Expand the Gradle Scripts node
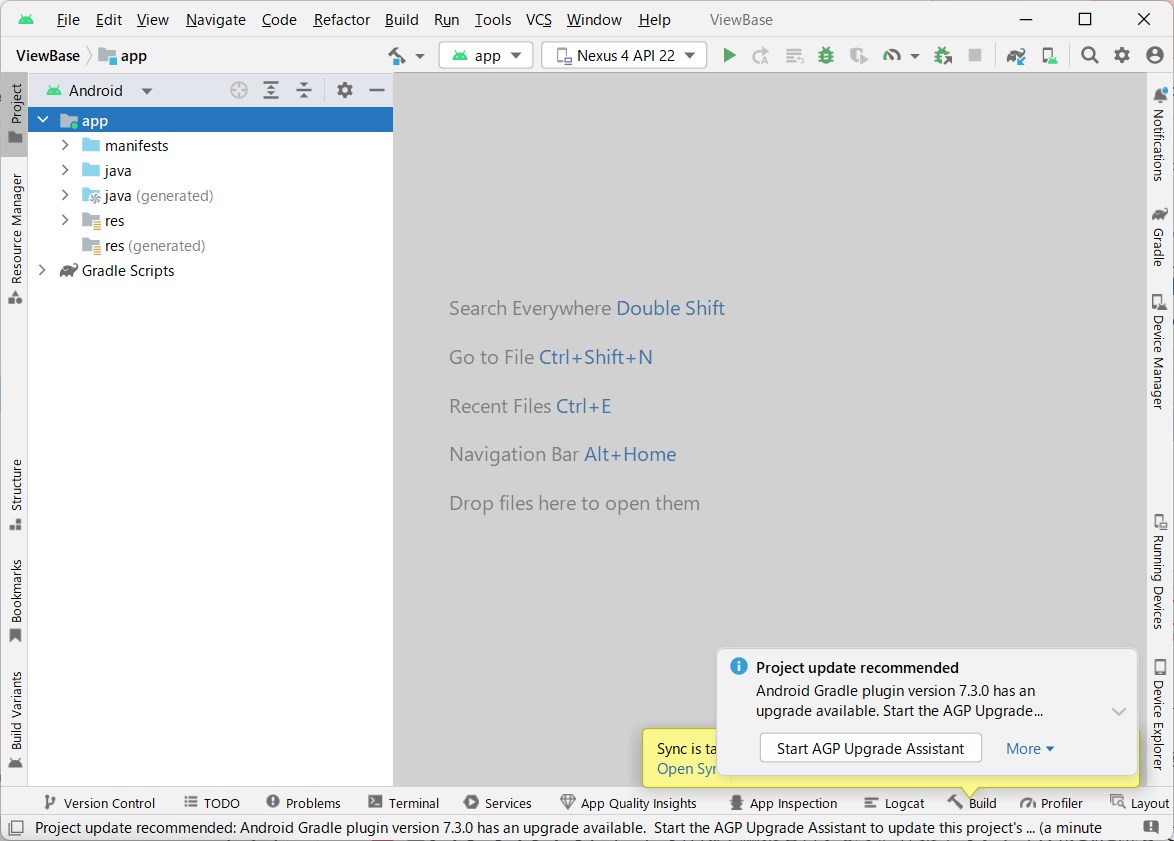 coord(42,270)
